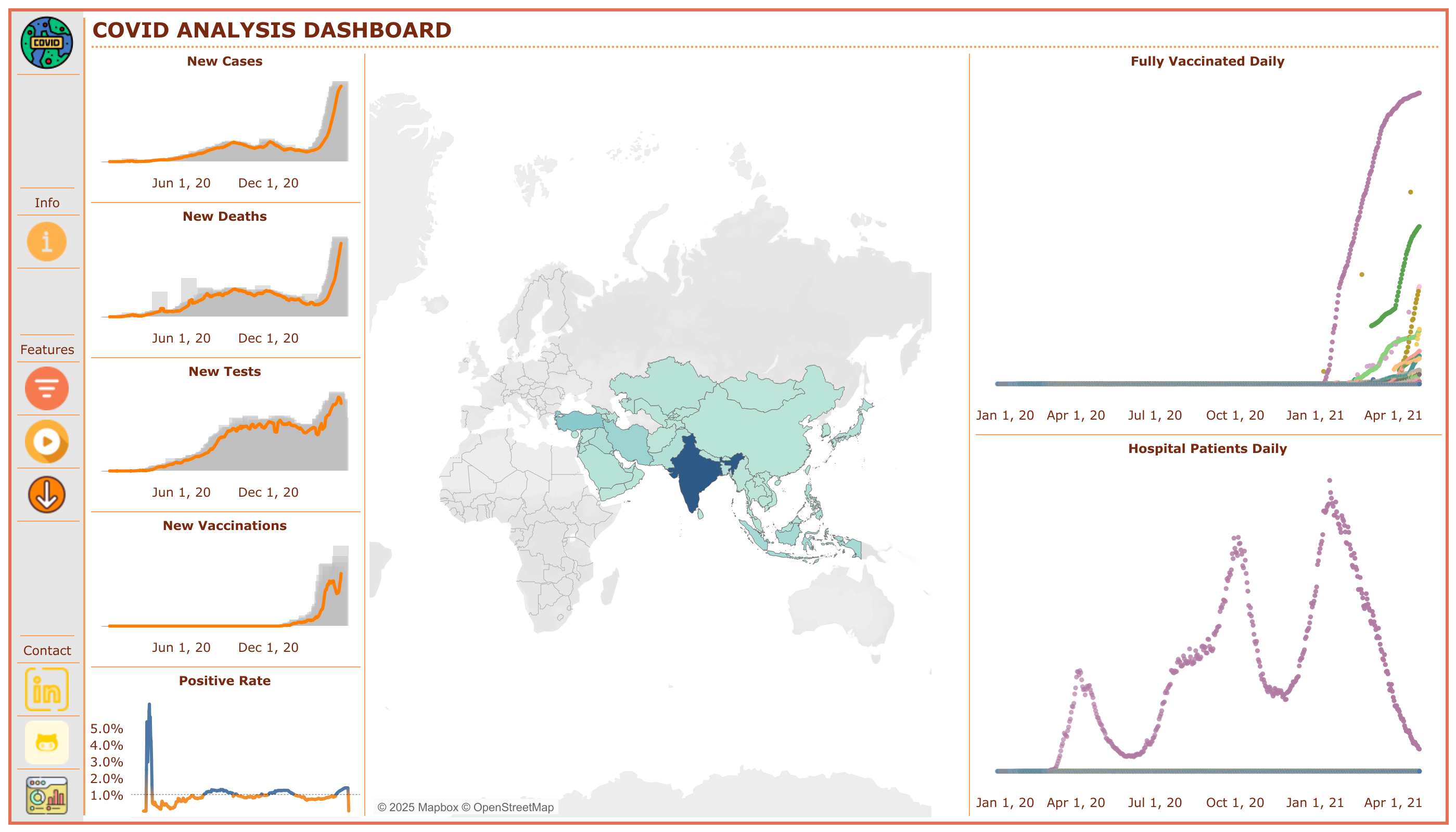
Task: Click the Info sidebar label
Action: pos(47,203)
